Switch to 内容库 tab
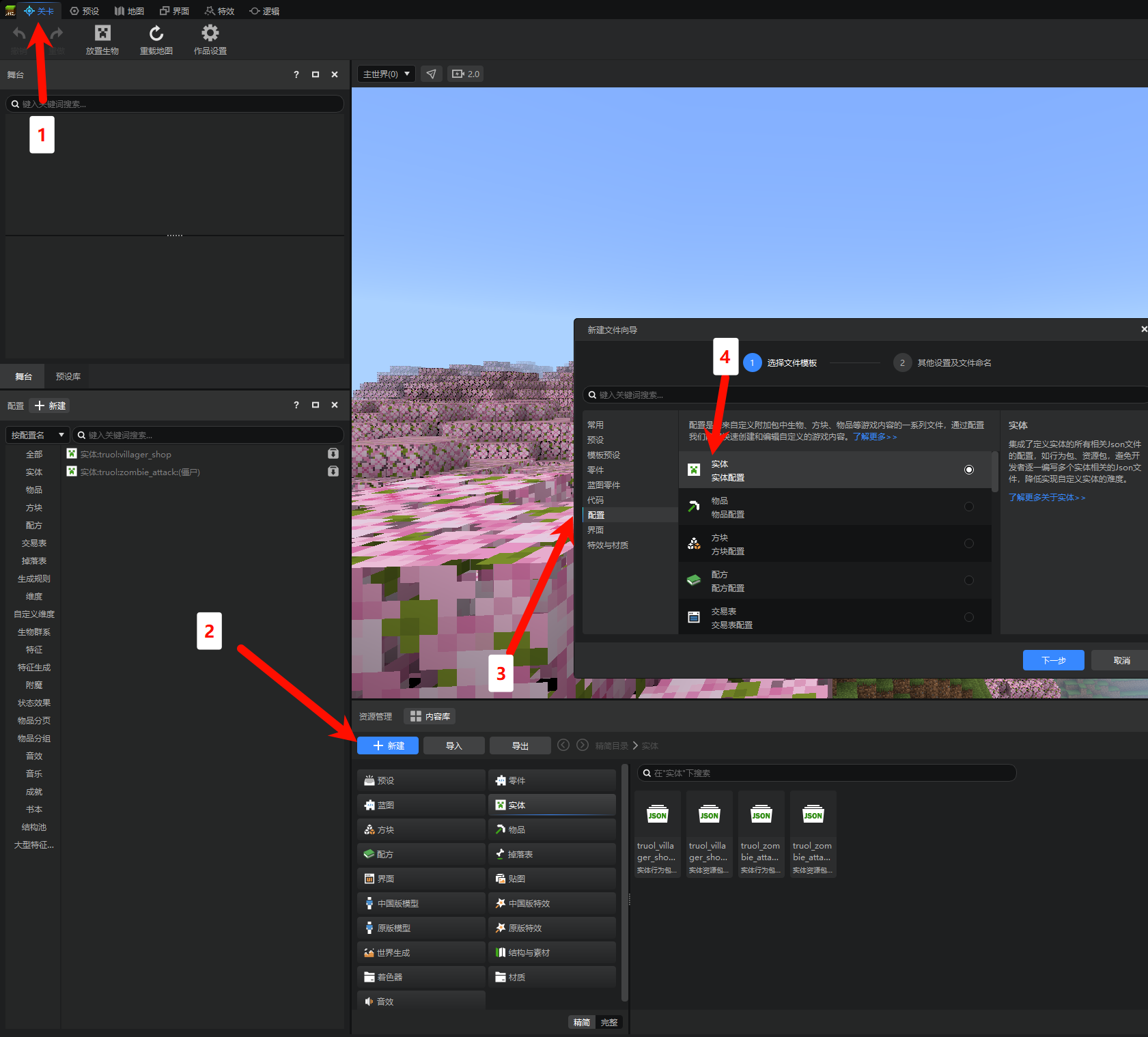The image size is (1148, 1037). [x=430, y=716]
